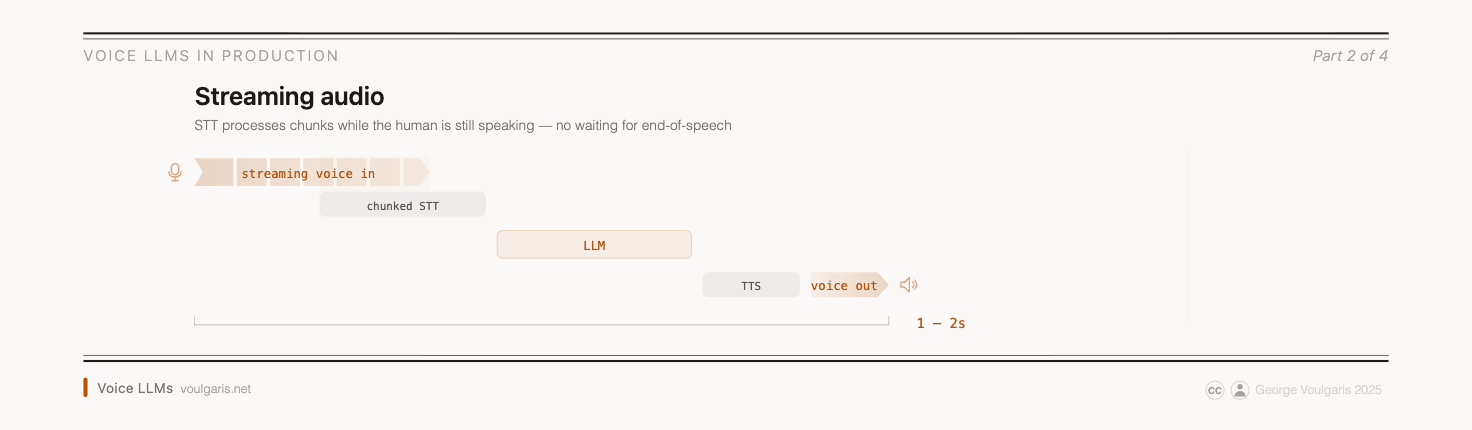Click the chunked STT block
Screen dimensions: 1472x430
click(402, 205)
